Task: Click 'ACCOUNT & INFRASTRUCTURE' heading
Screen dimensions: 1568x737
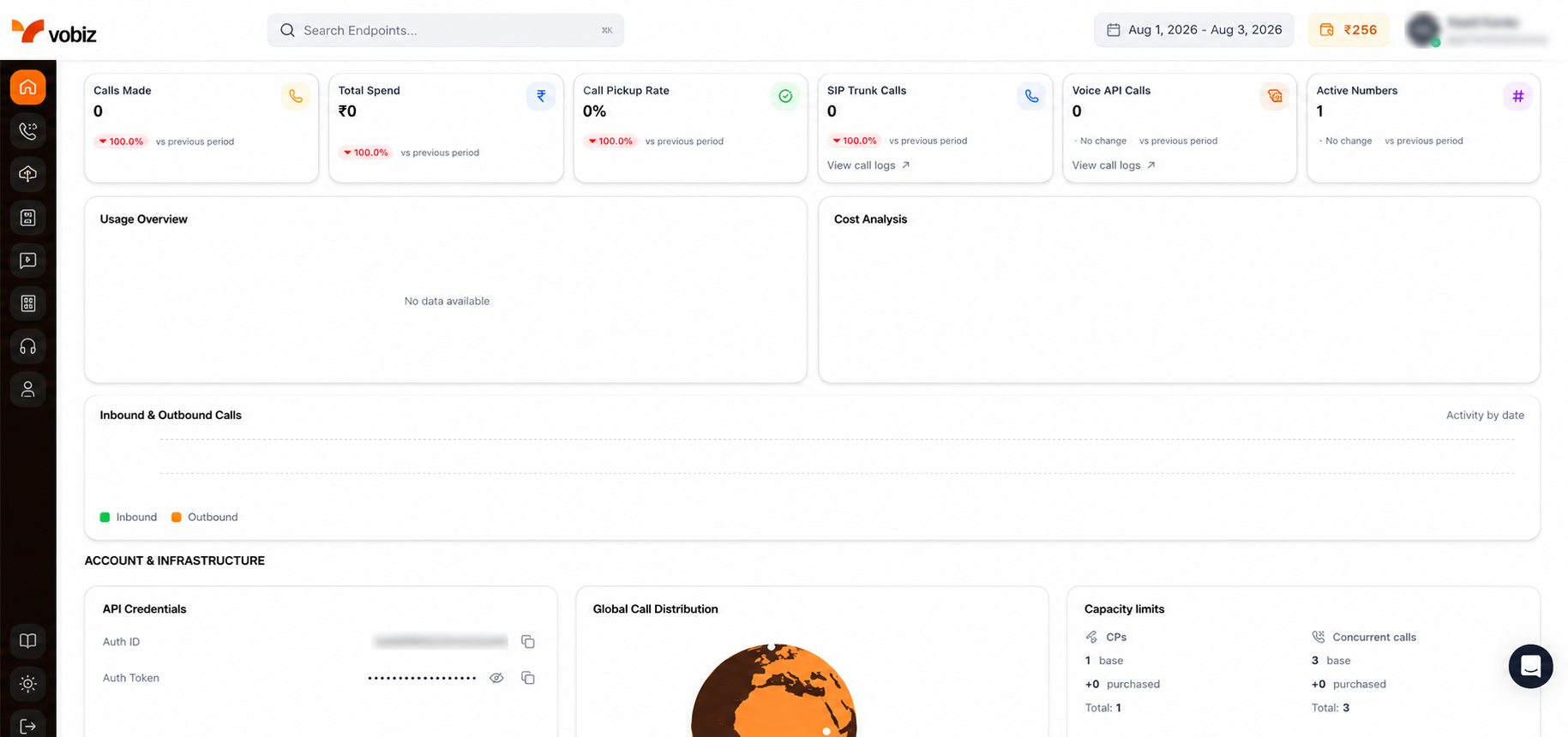Action: point(175,560)
